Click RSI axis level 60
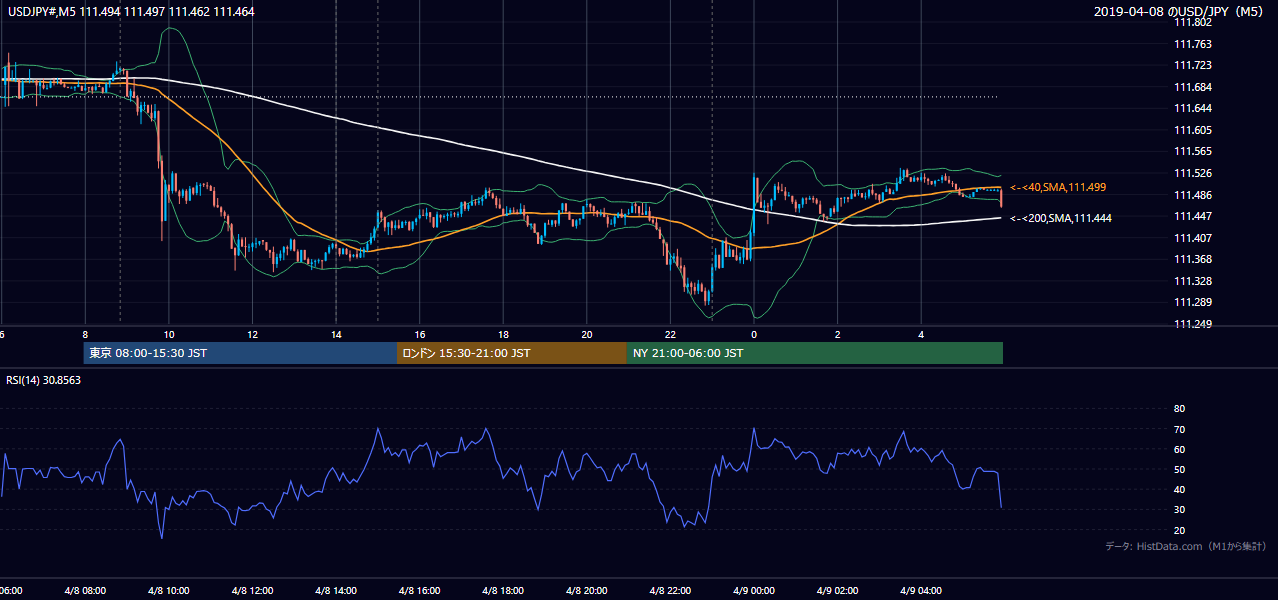1278x600 pixels. click(x=1179, y=449)
